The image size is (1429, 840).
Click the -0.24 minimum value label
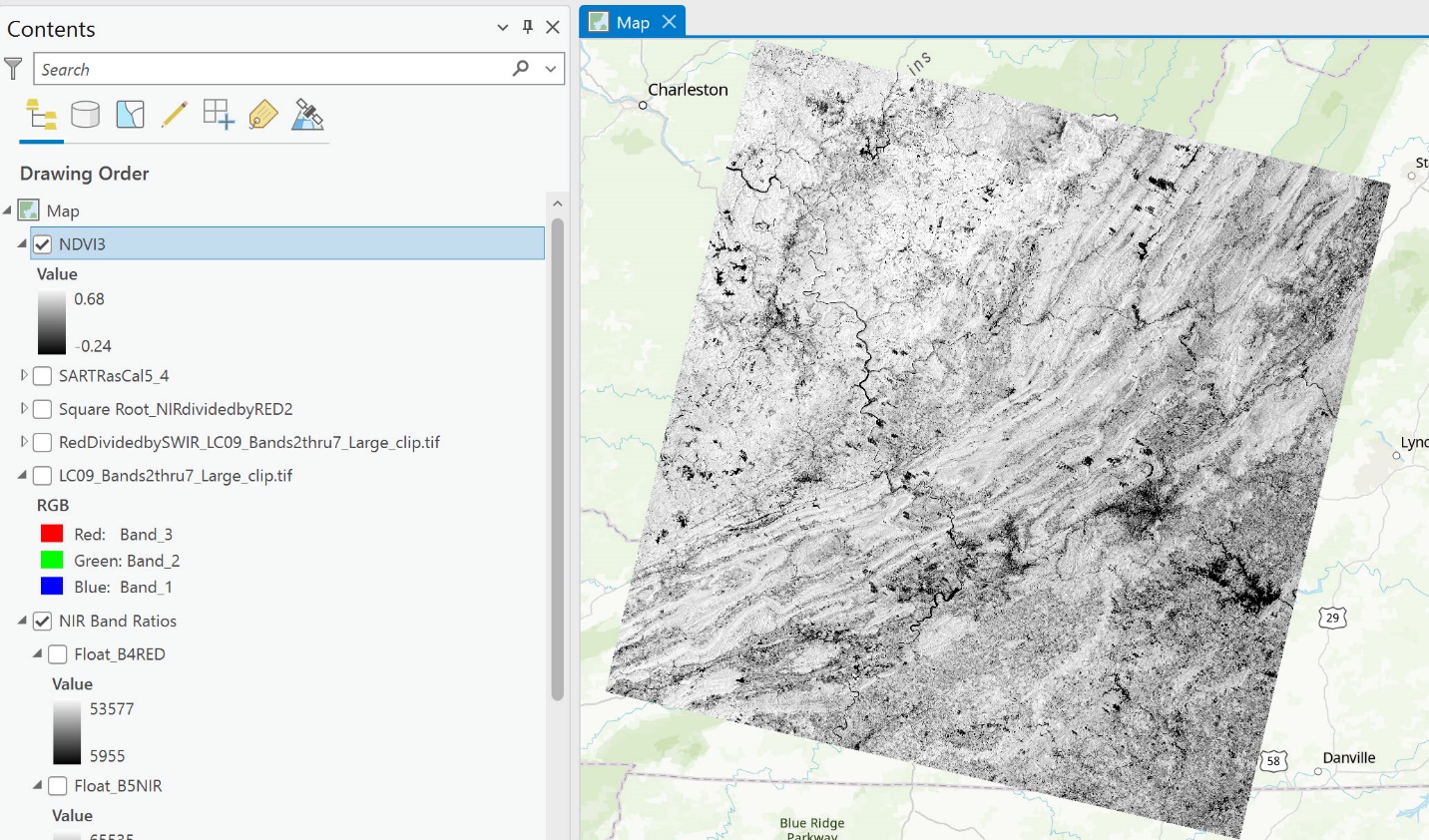tap(93, 346)
